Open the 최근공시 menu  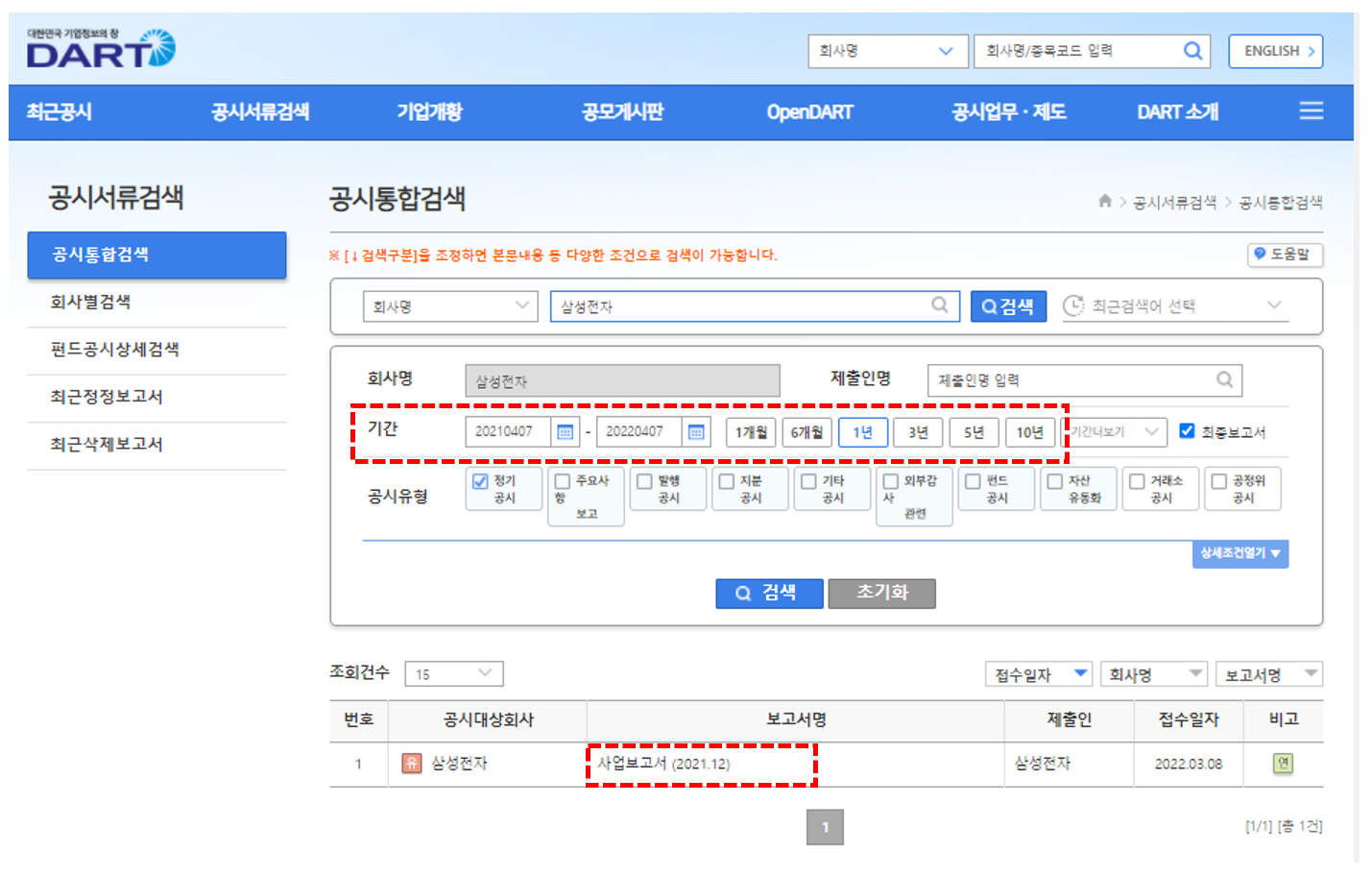click(x=60, y=111)
